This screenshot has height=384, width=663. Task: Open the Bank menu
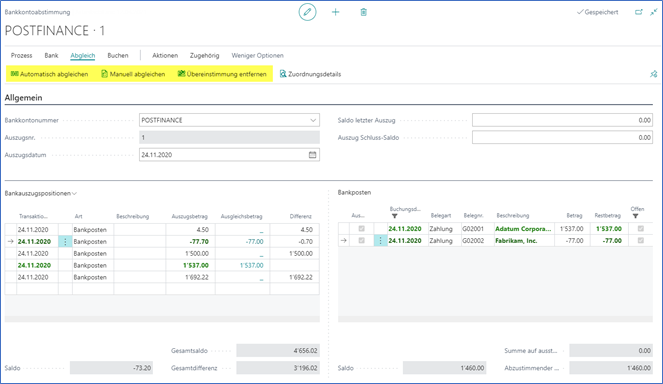(x=51, y=55)
